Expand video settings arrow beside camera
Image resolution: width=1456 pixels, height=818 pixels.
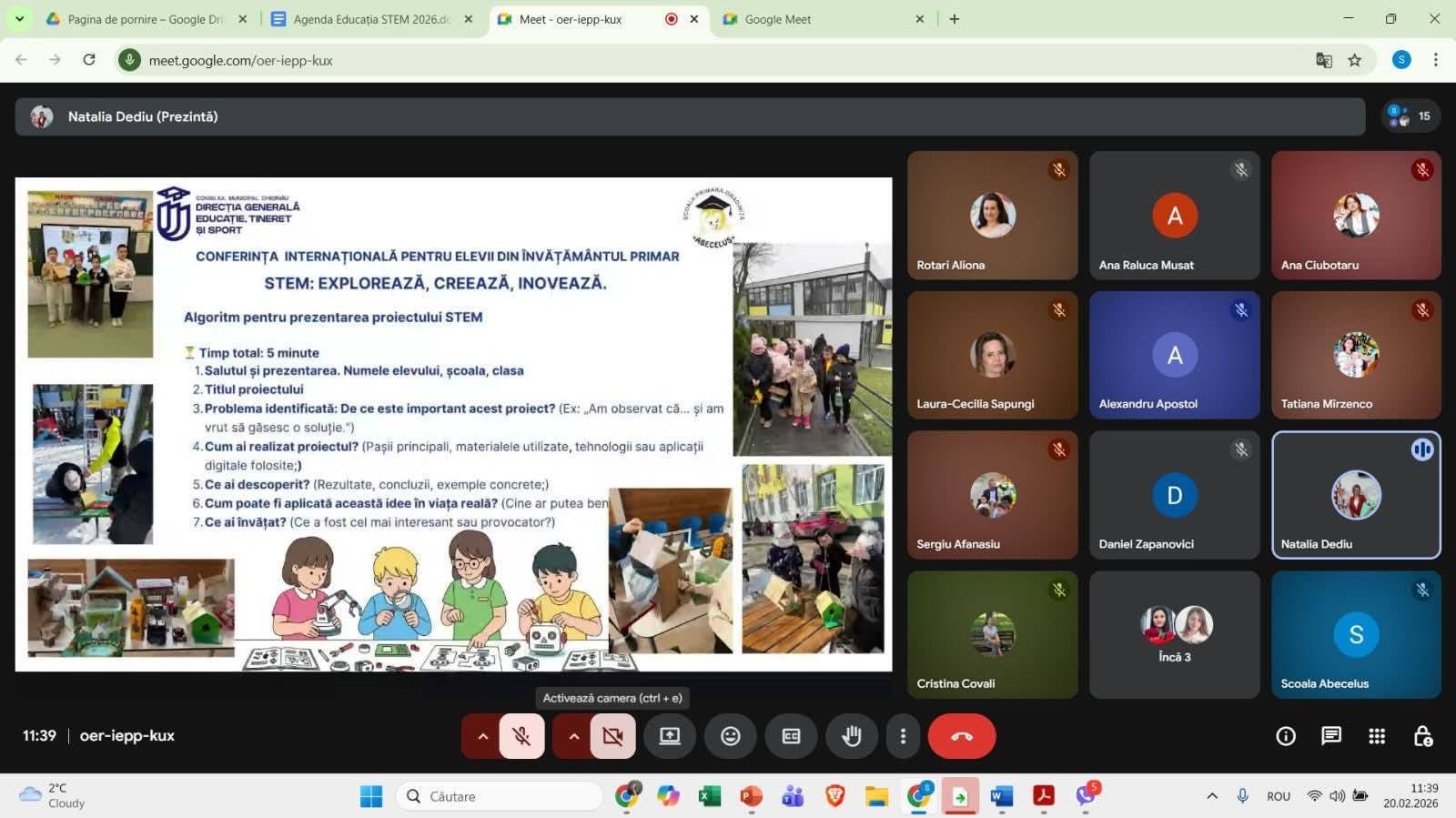pos(573,736)
